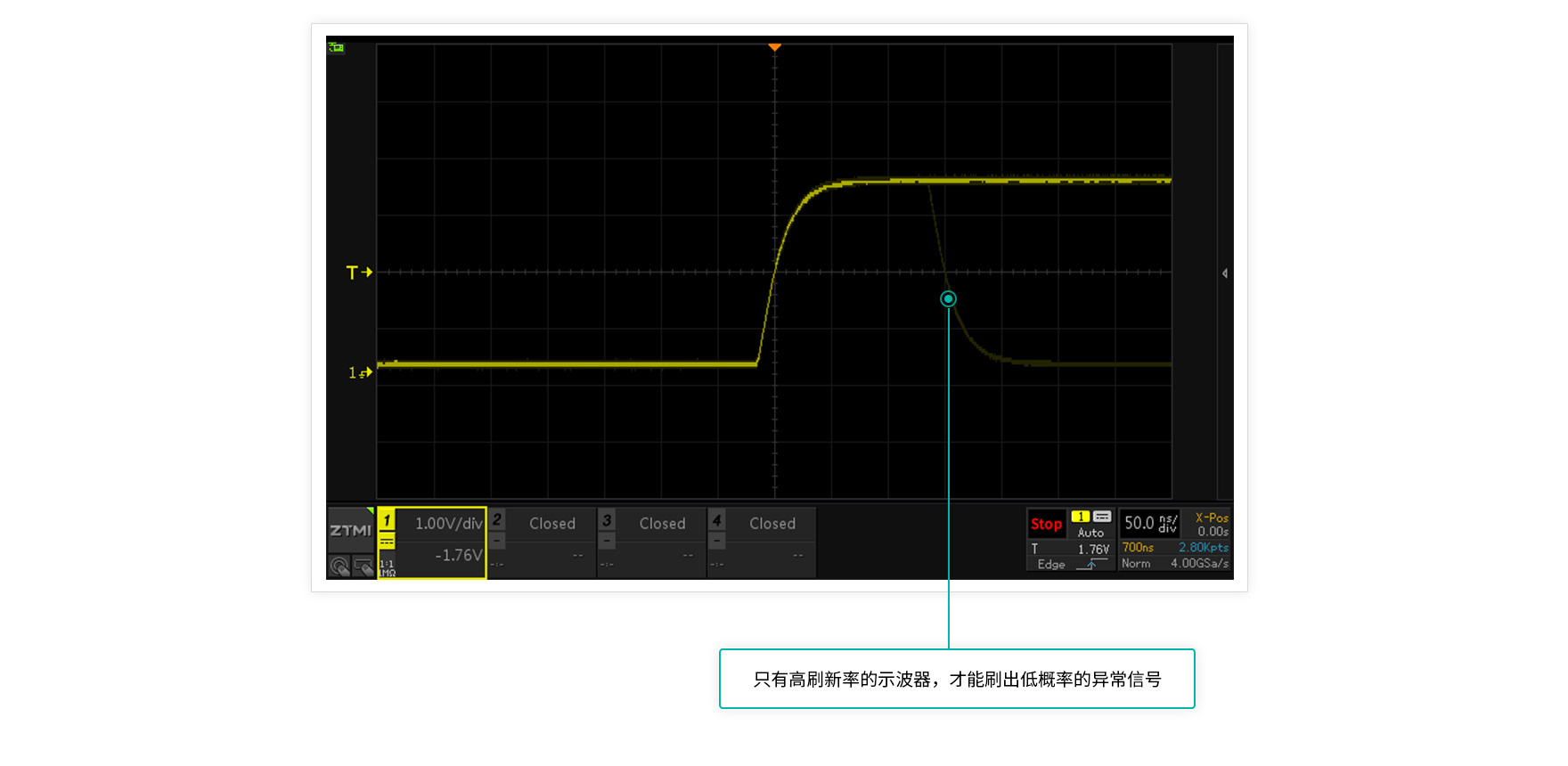Tap the rectangle zoom-touch icon below ZTMI
This screenshot has height=766, width=1568.
click(363, 566)
